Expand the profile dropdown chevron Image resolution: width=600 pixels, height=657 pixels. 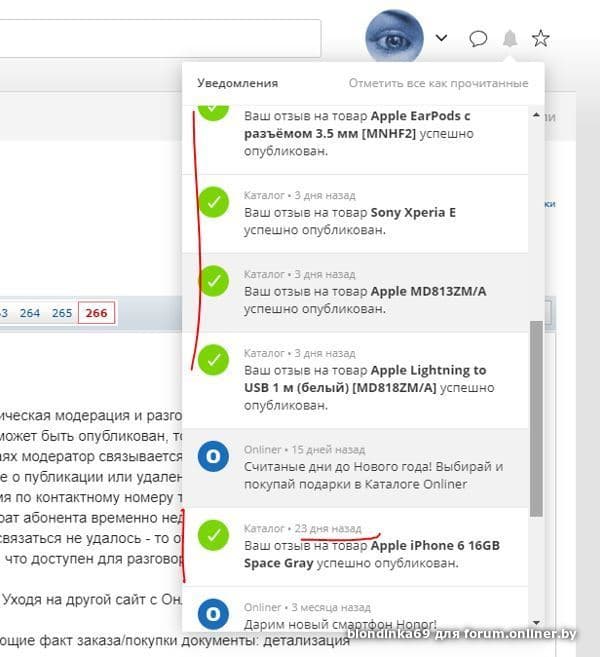tap(441, 39)
